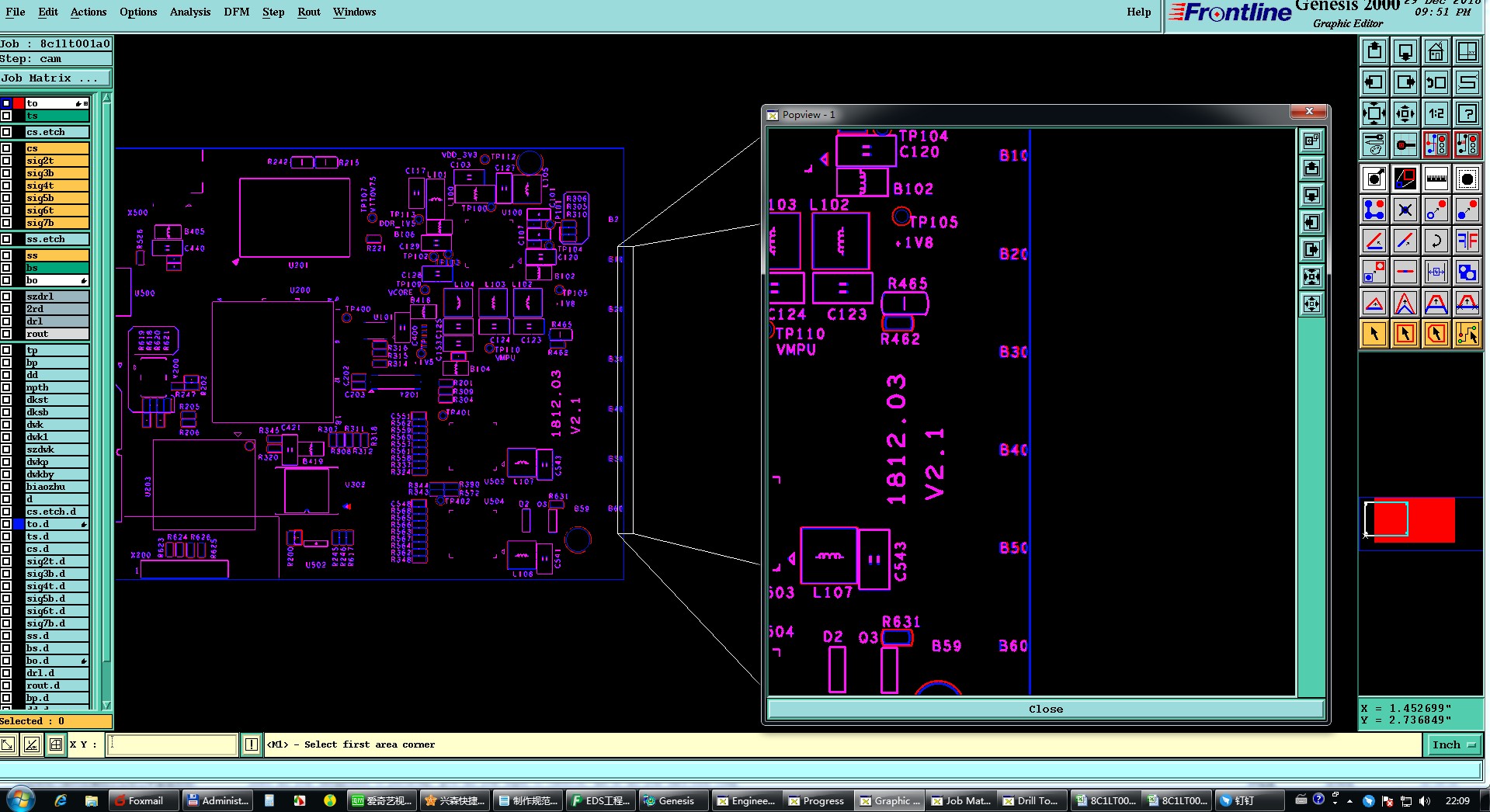Toggle the checkbox for layer bs
Viewport: 1490px width, 812px height.
[x=6, y=268]
